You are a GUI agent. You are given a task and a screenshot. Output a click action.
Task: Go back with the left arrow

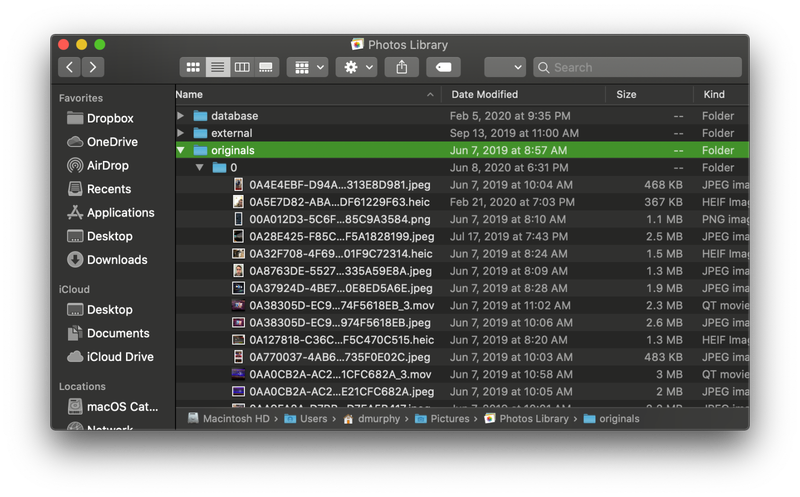(x=69, y=67)
